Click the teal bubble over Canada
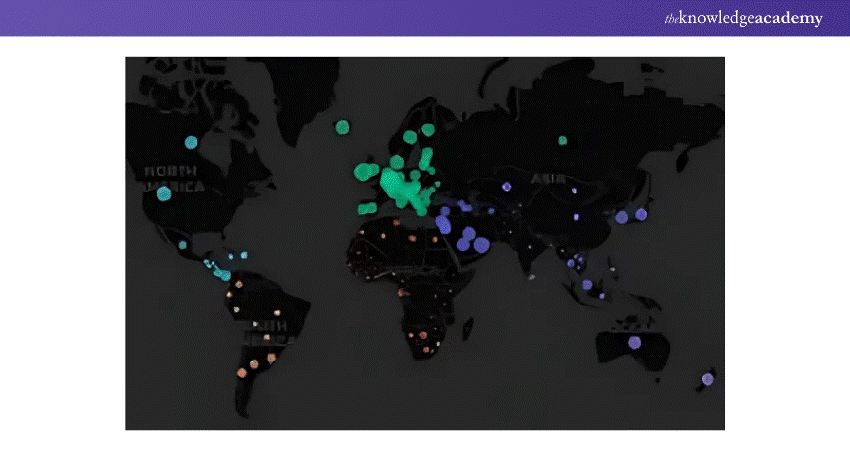The image size is (850, 450). click(191, 142)
